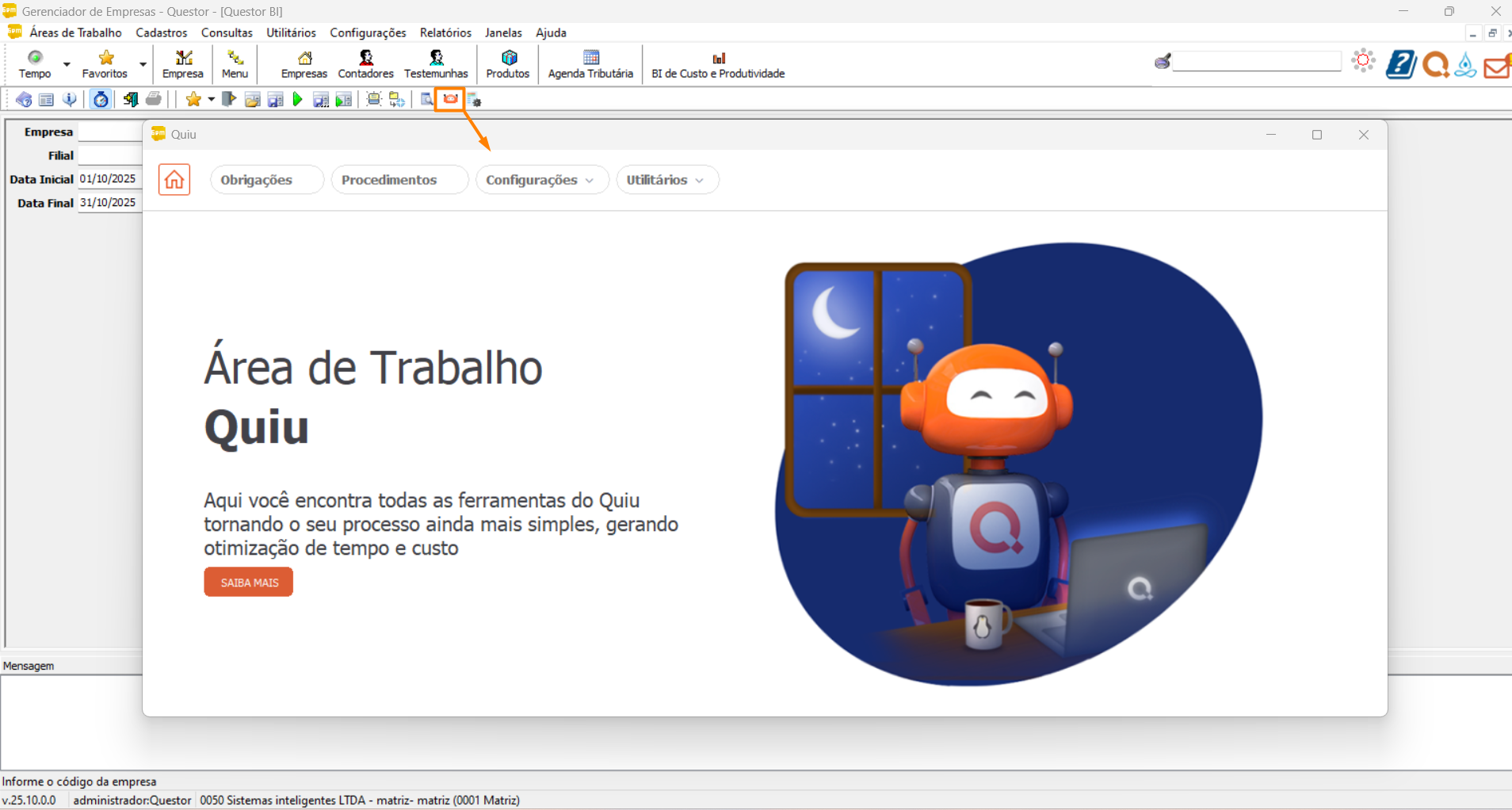Go to the Quiu home icon
The width and height of the screenshot is (1512, 810).
point(174,180)
